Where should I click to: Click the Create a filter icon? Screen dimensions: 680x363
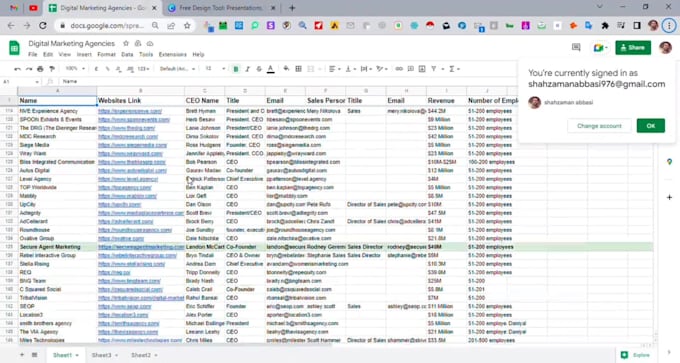434,69
